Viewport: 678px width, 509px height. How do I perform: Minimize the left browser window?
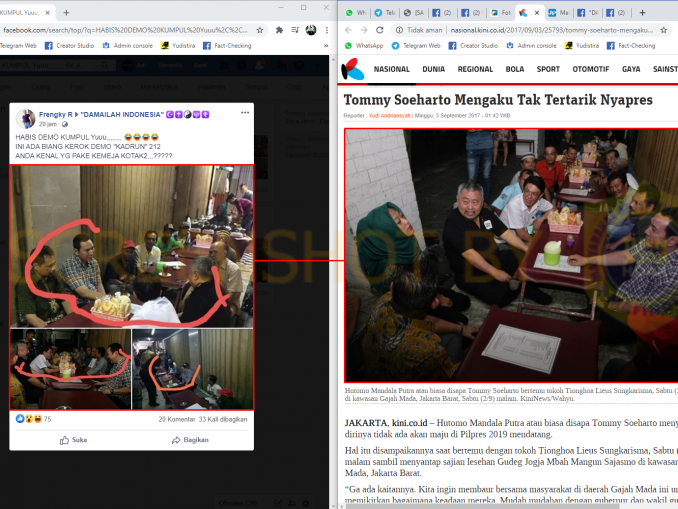pos(281,7)
